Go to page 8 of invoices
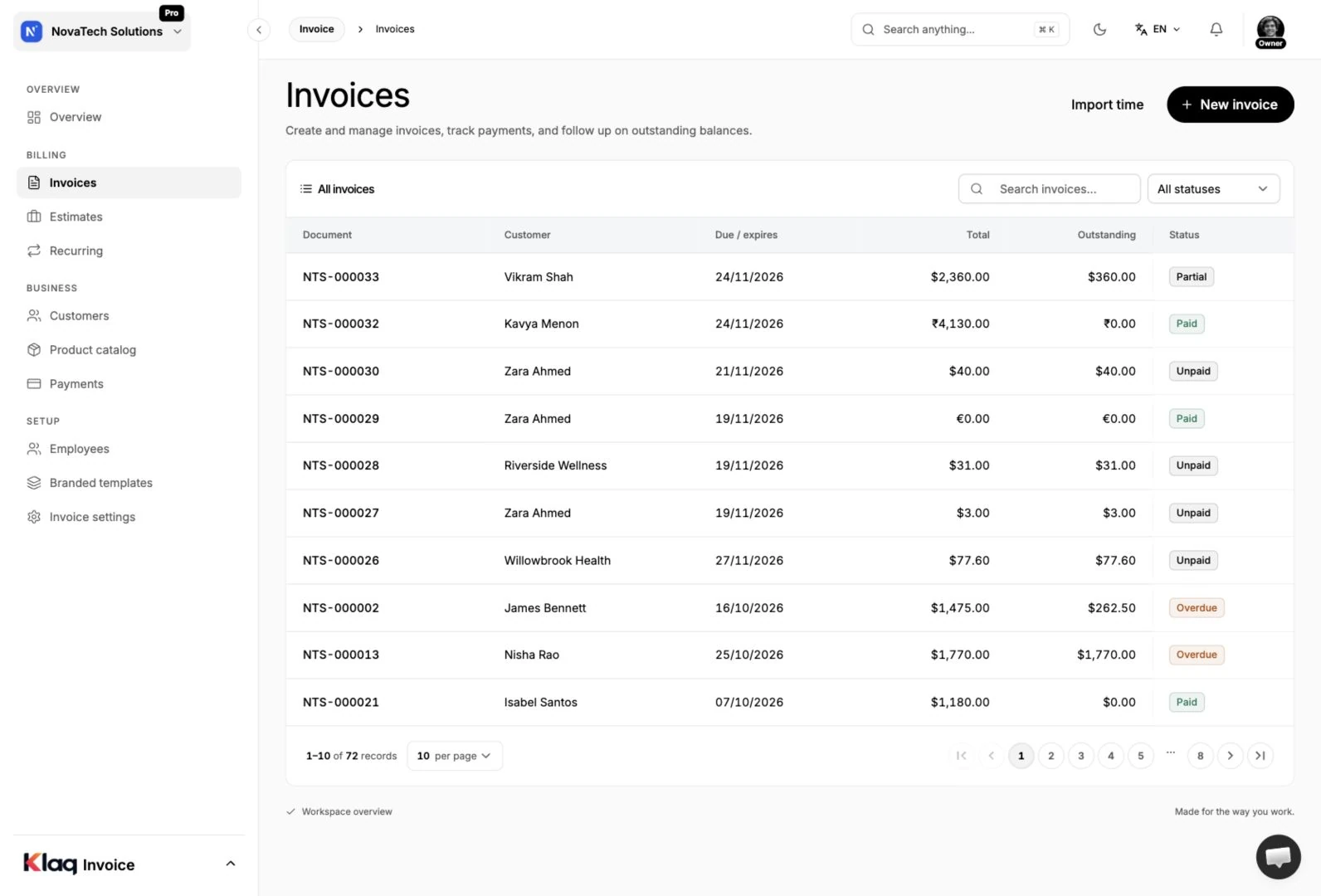The image size is (1321, 896). [1200, 756]
